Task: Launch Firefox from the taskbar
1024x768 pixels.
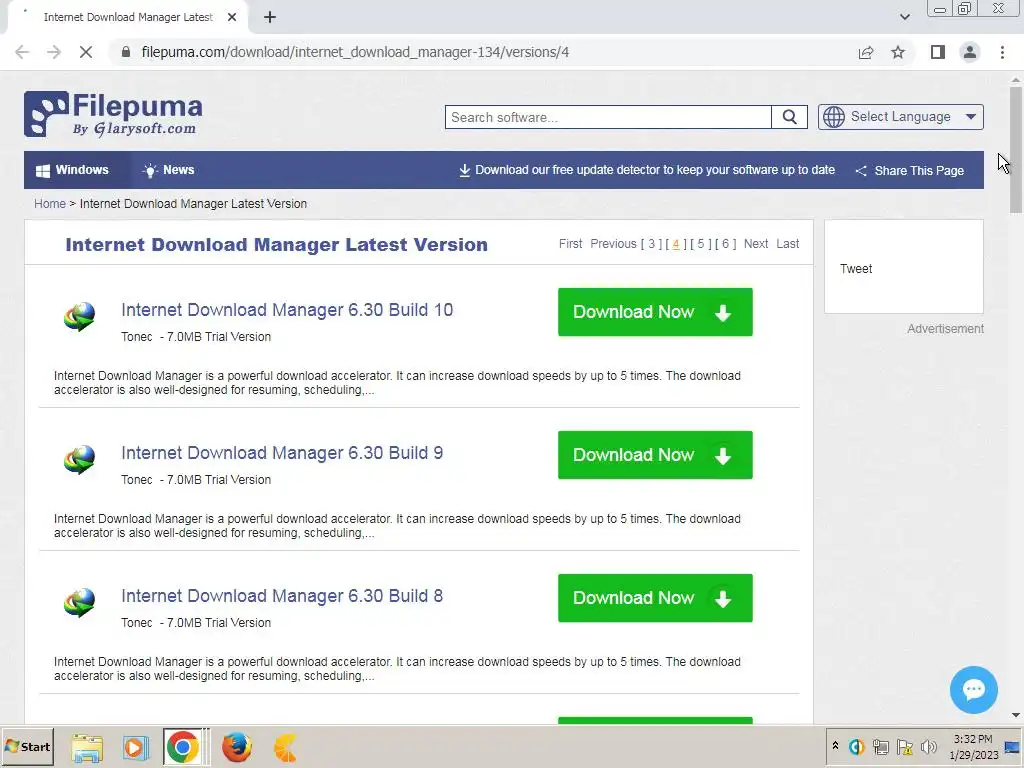Action: 236,747
